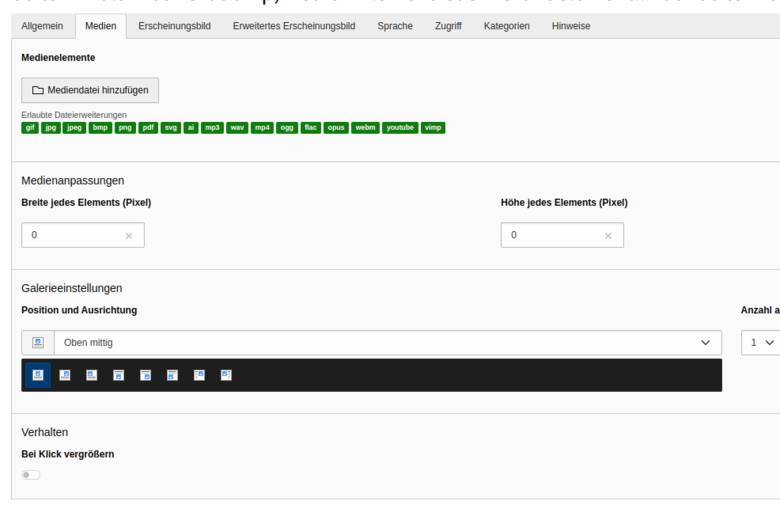Click the wav extension badge

coord(237,128)
